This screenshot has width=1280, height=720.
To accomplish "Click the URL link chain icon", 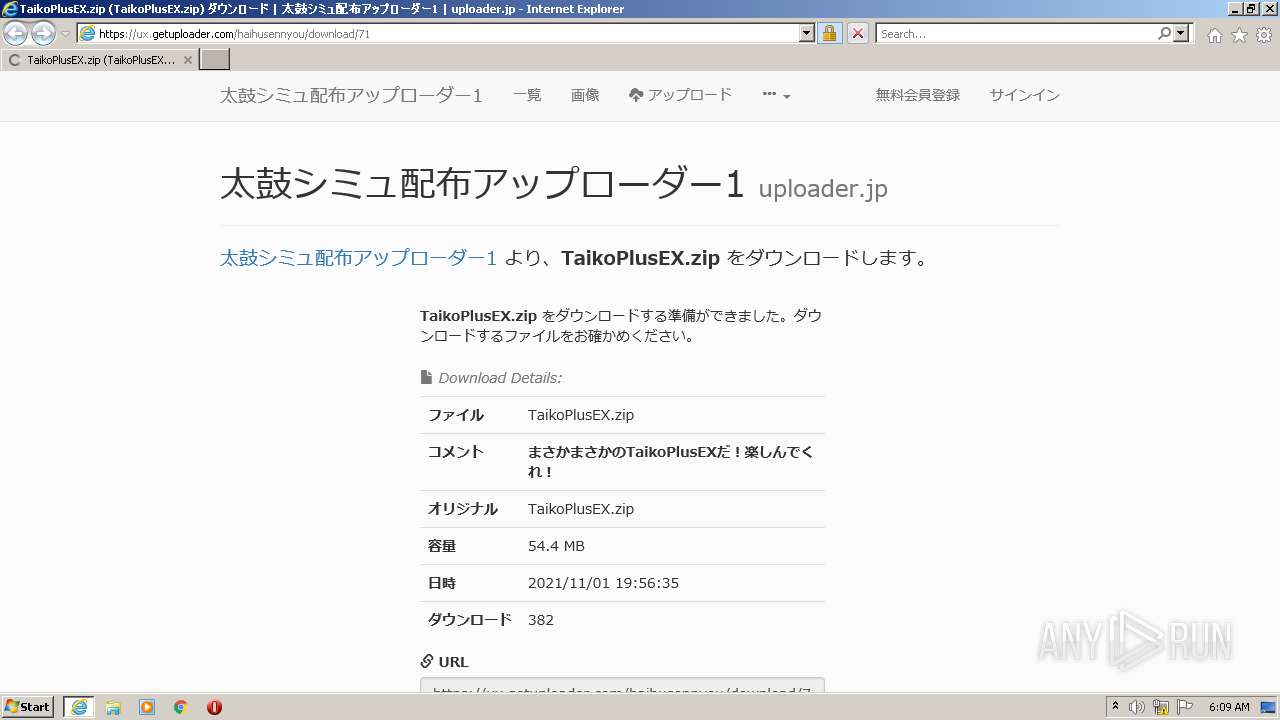I will pyautogui.click(x=427, y=662).
